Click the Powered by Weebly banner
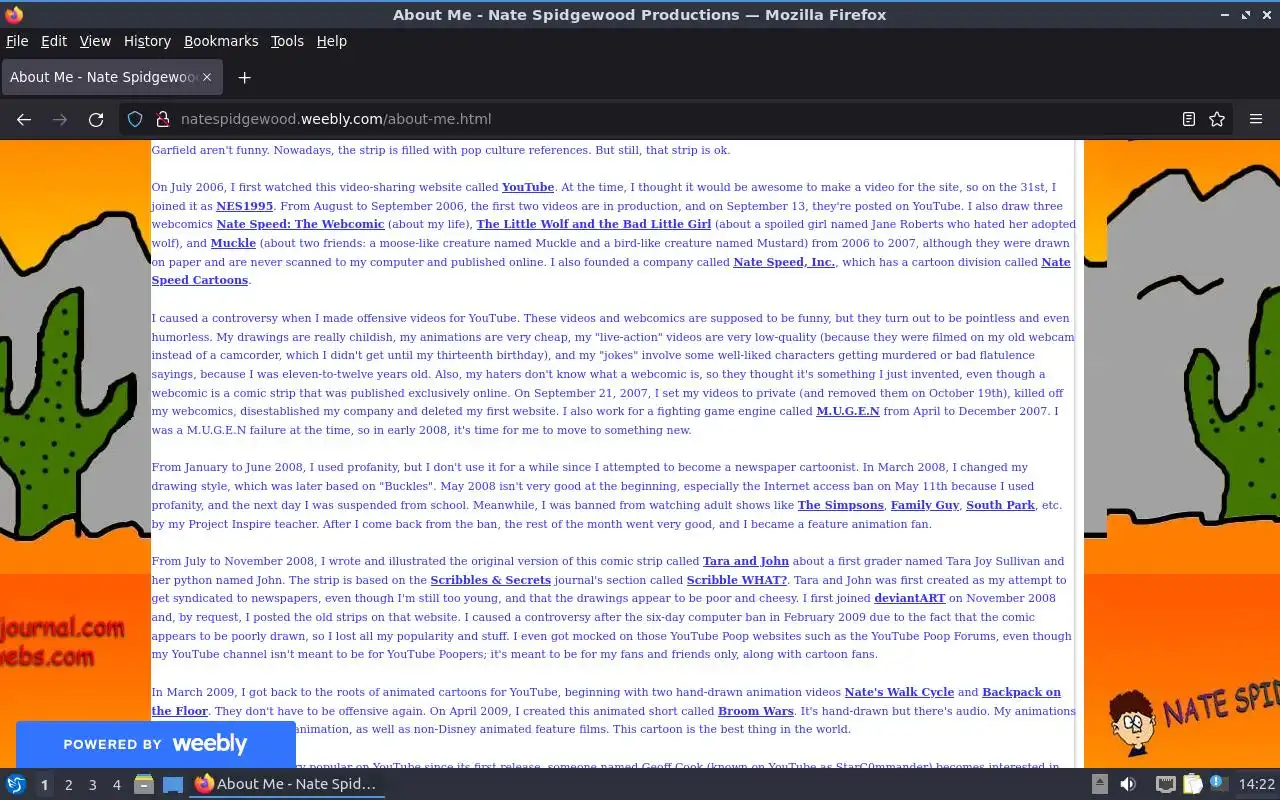This screenshot has height=800, width=1280. (x=156, y=744)
